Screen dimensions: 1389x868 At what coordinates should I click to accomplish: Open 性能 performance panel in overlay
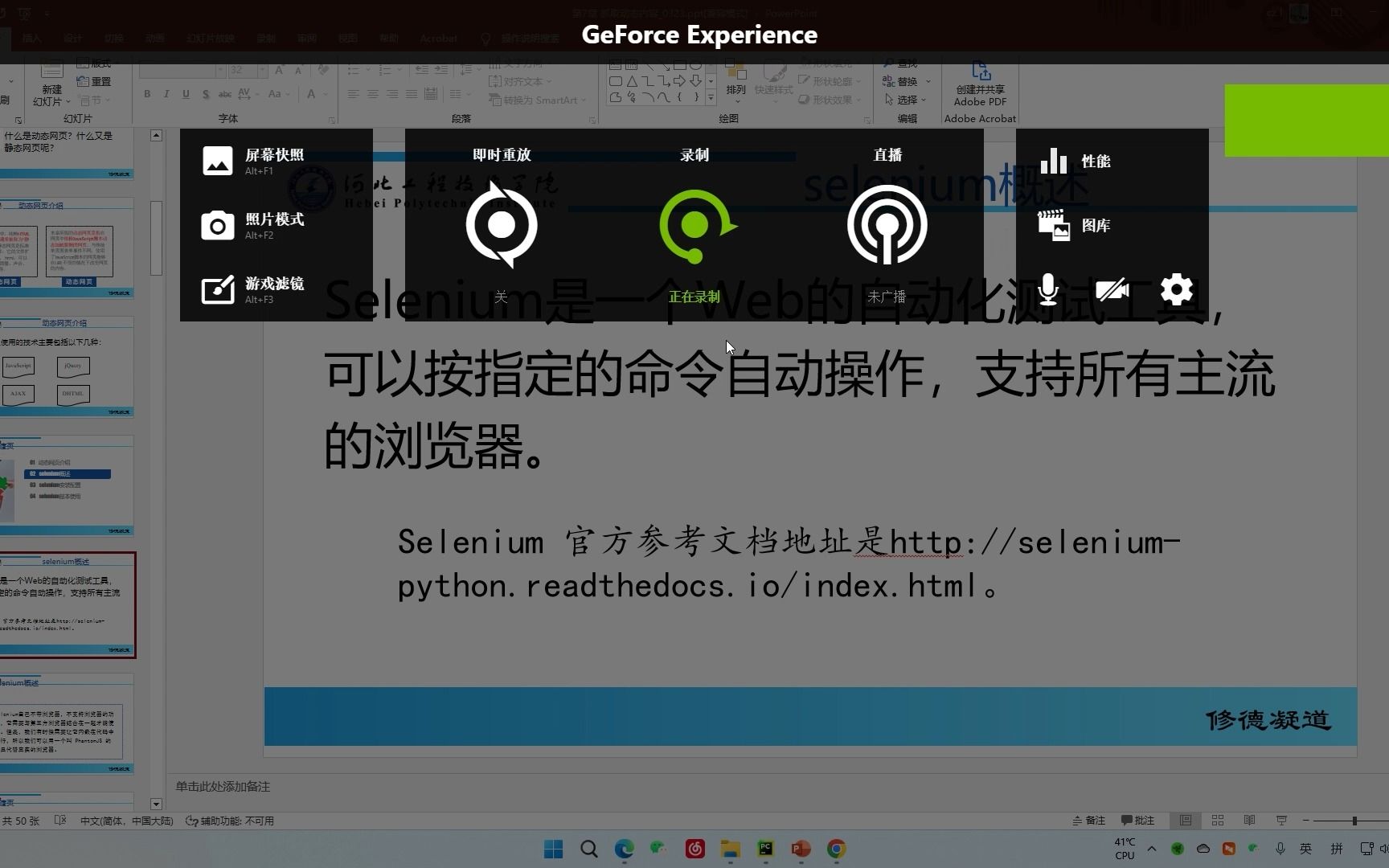1076,161
